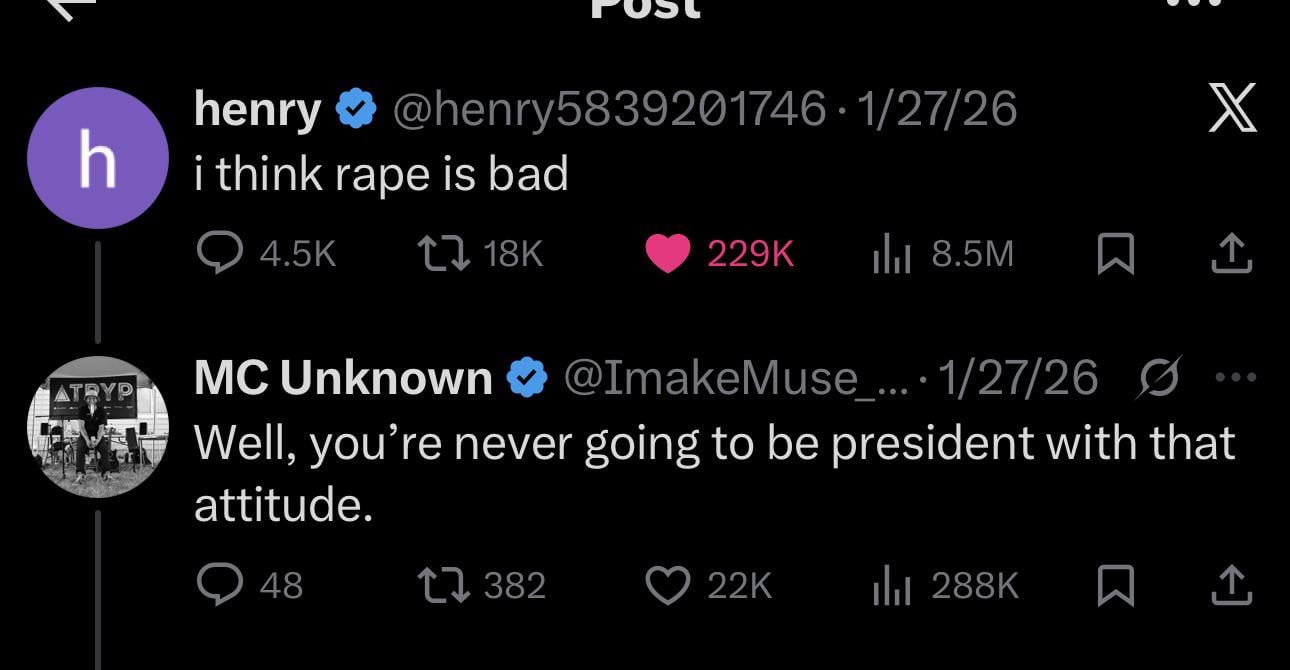
Task: Open the @henry5839201746 handle link
Action: pos(610,109)
